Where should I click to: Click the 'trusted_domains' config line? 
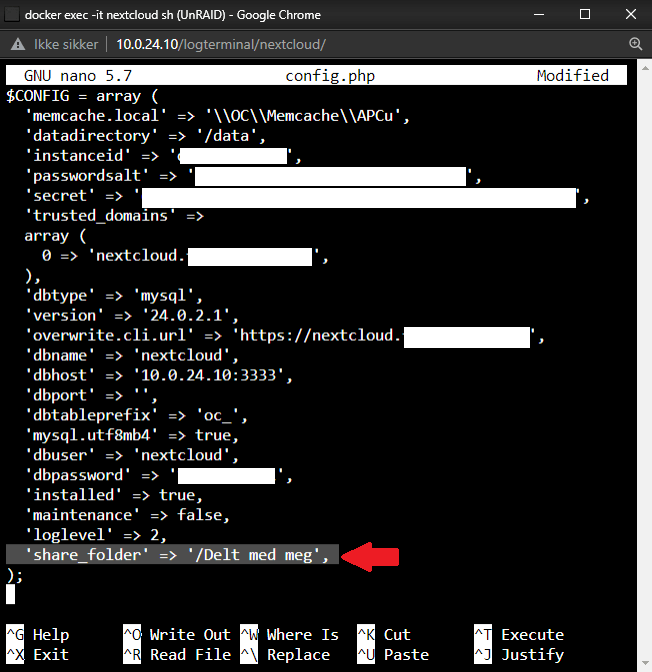(x=114, y=216)
